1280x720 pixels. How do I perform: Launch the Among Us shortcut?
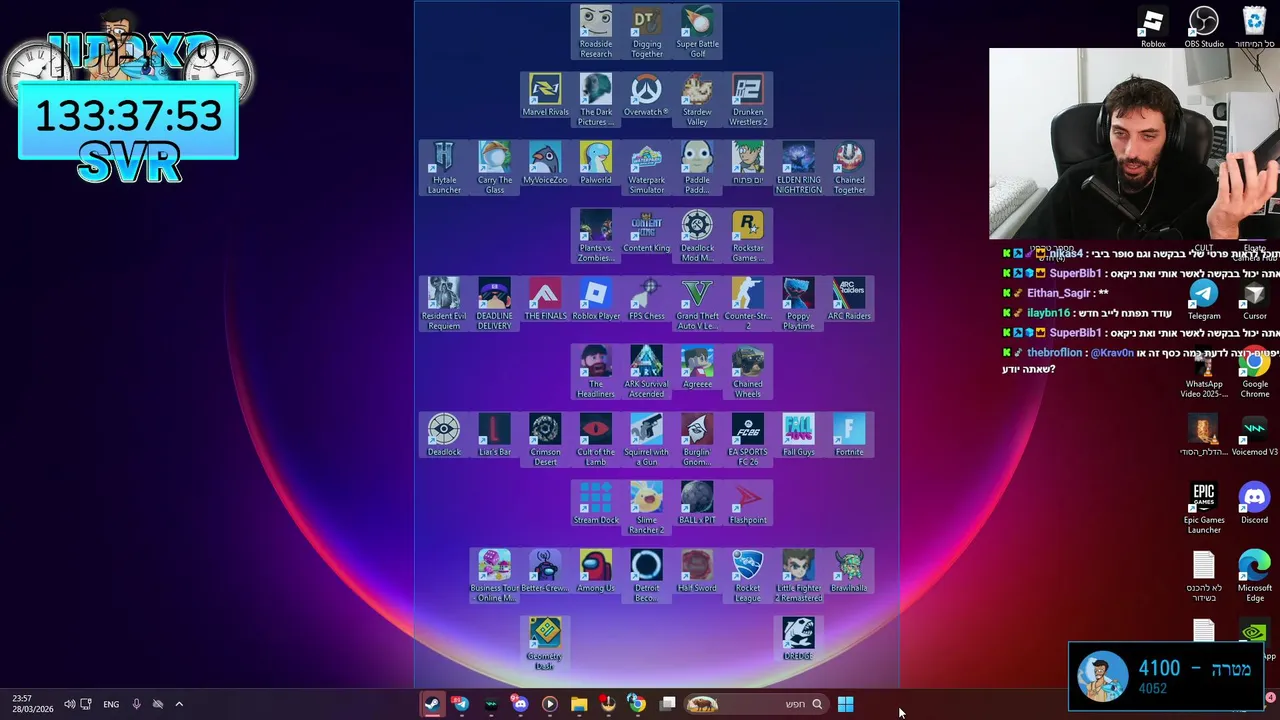(596, 572)
